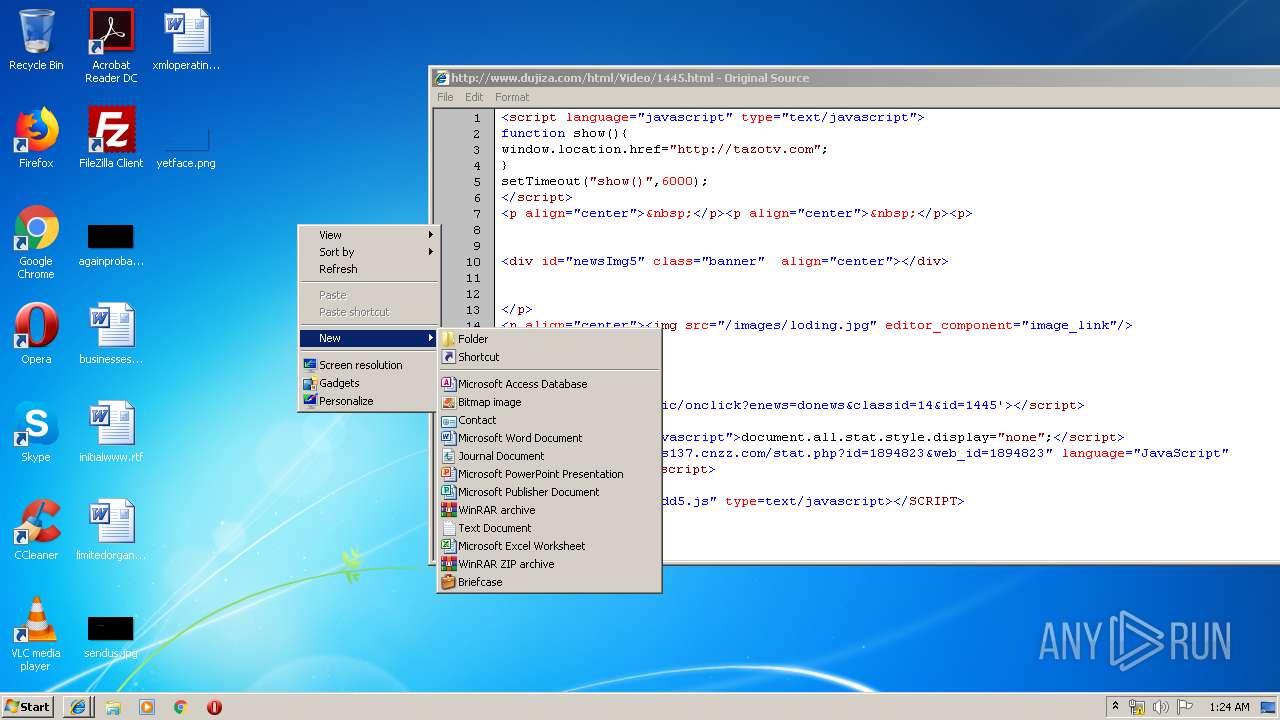Create a new WinRAR archive
The height and width of the screenshot is (720, 1280).
pos(549,510)
